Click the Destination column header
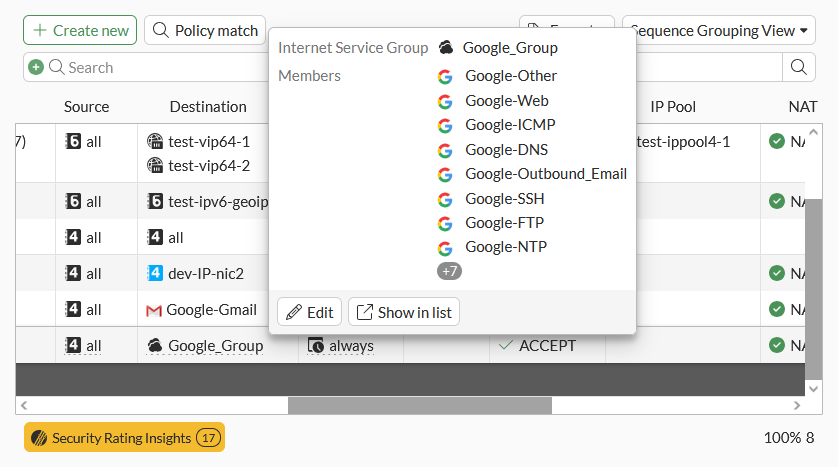 pyautogui.click(x=208, y=107)
